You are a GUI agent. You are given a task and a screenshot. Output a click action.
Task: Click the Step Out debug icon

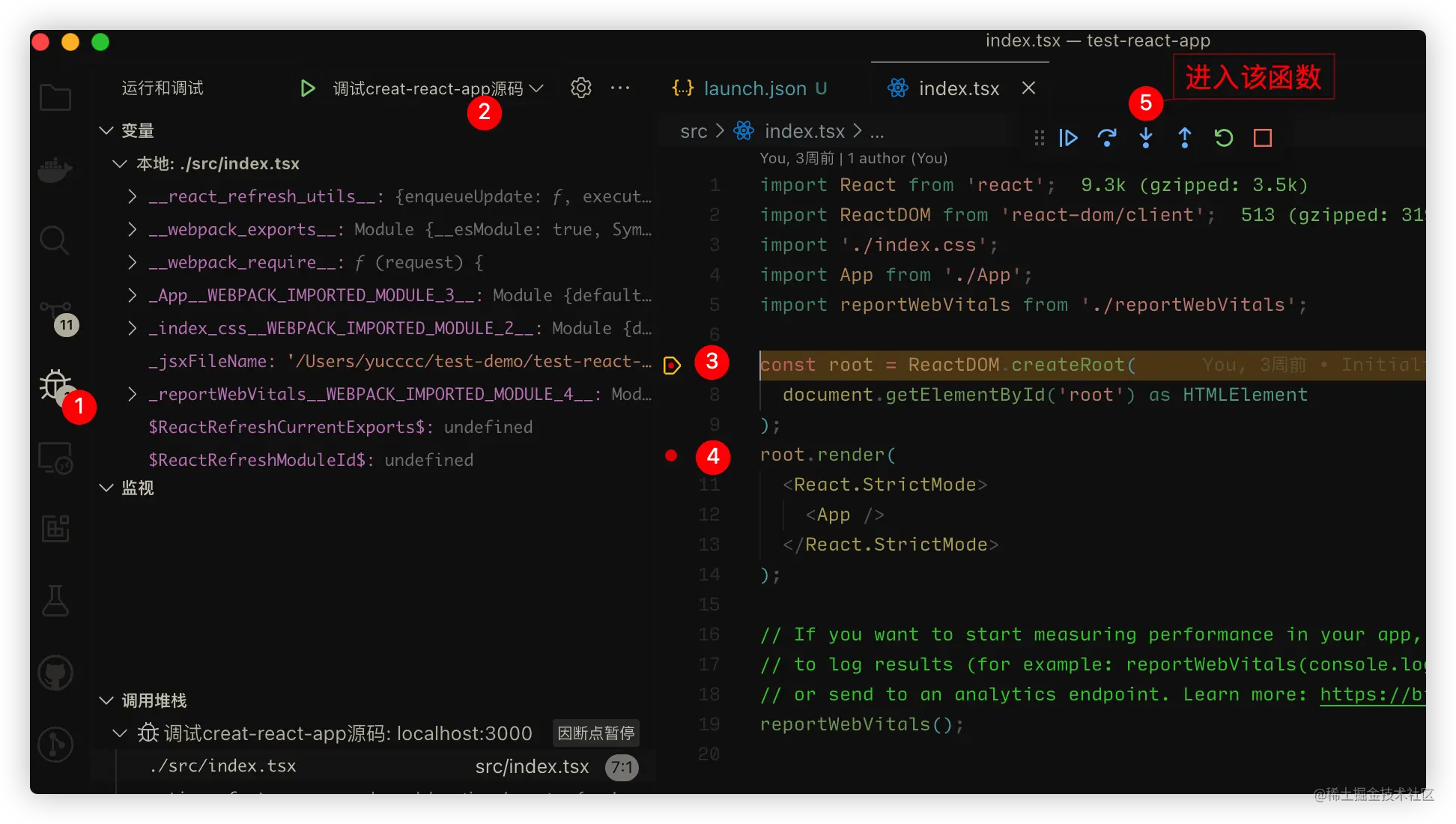(x=1184, y=138)
